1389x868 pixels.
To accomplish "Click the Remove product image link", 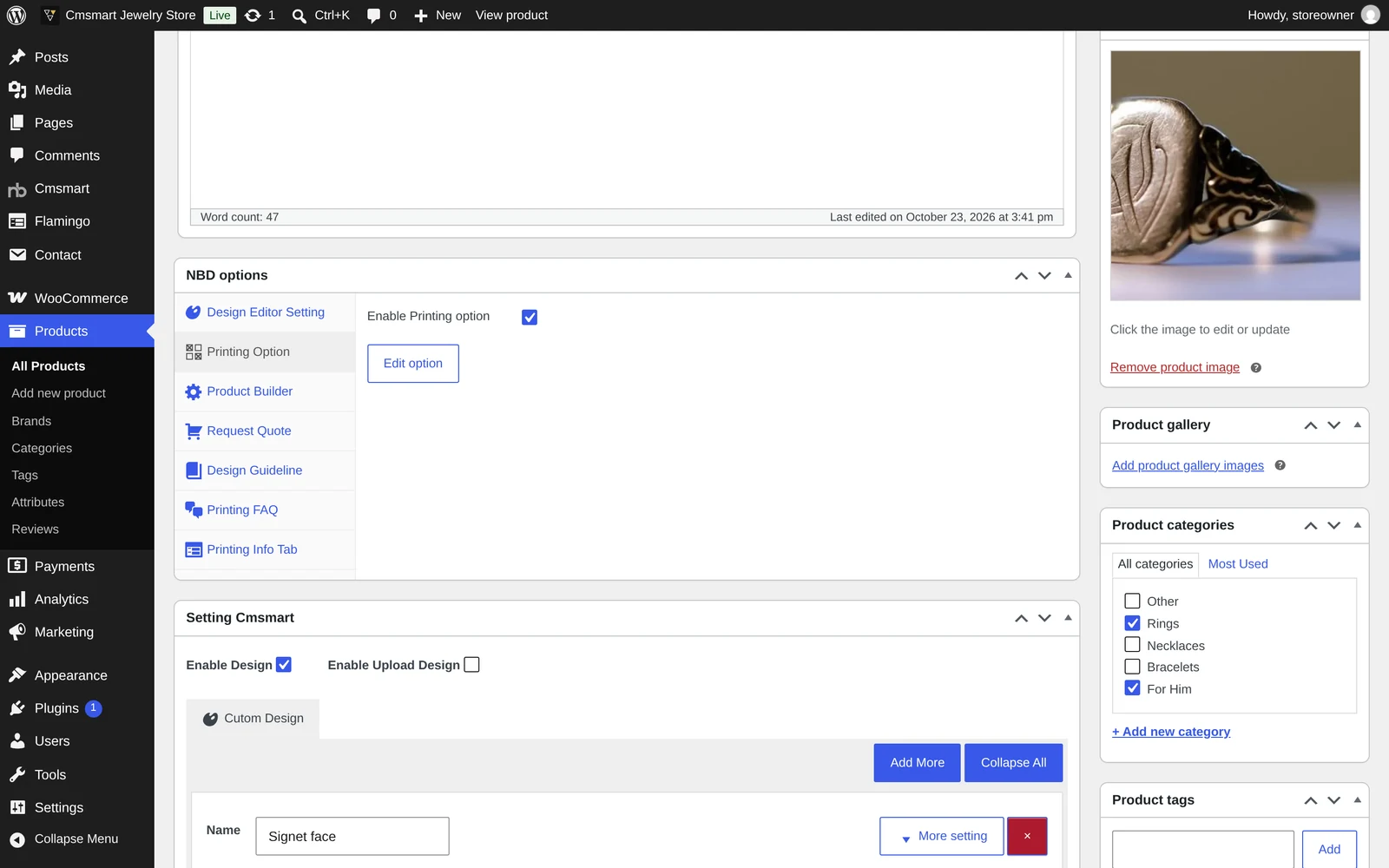I will [1175, 367].
